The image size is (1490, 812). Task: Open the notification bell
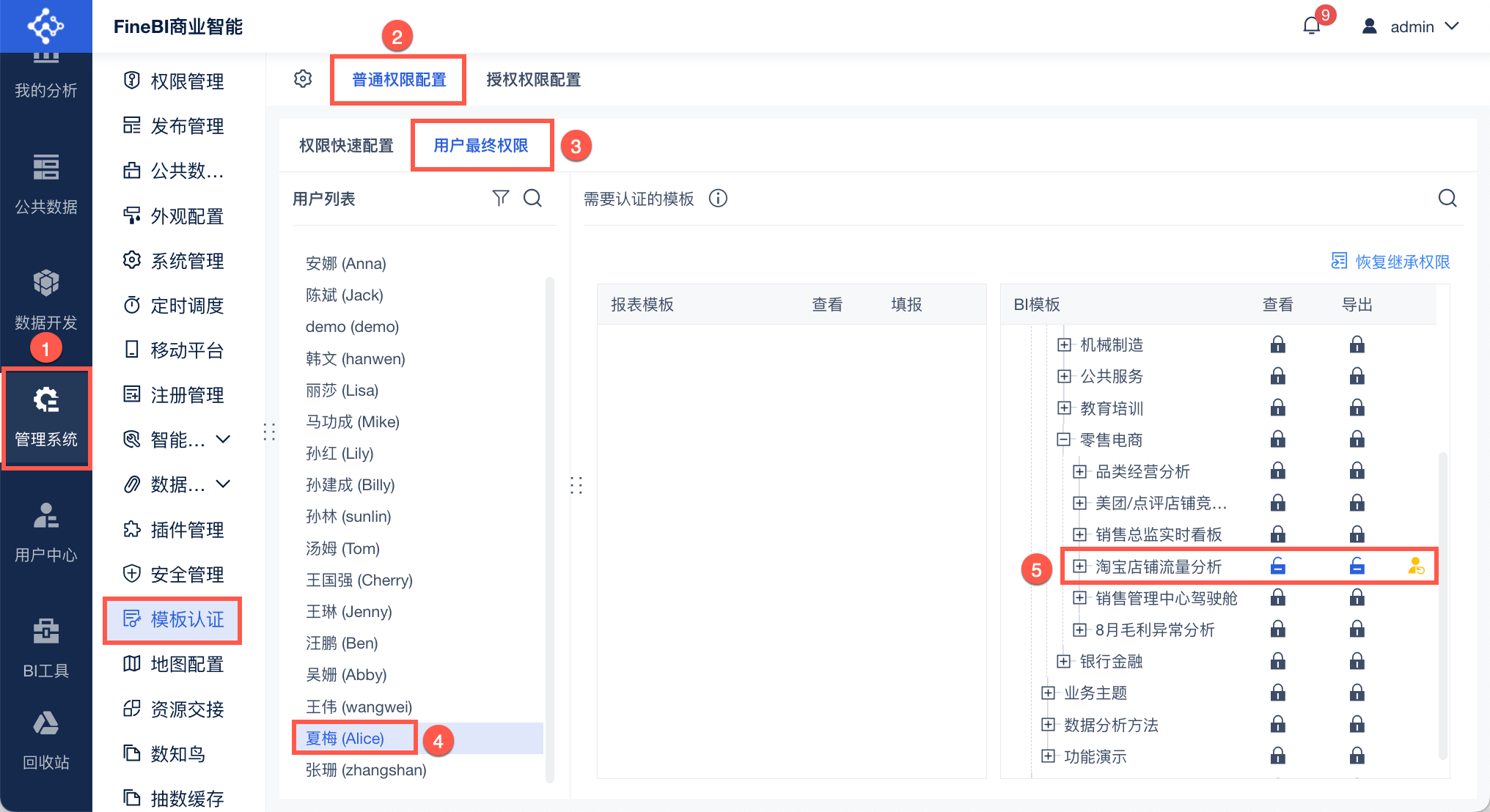tap(1311, 26)
